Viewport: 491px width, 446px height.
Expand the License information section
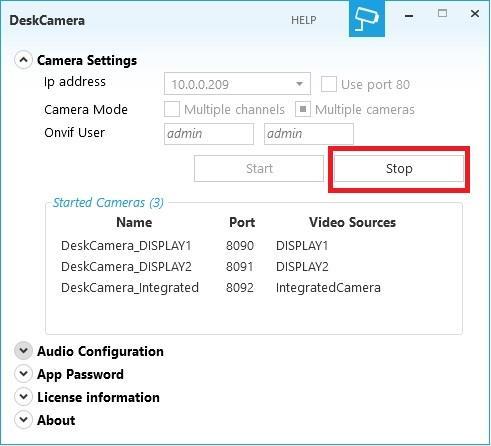point(23,397)
